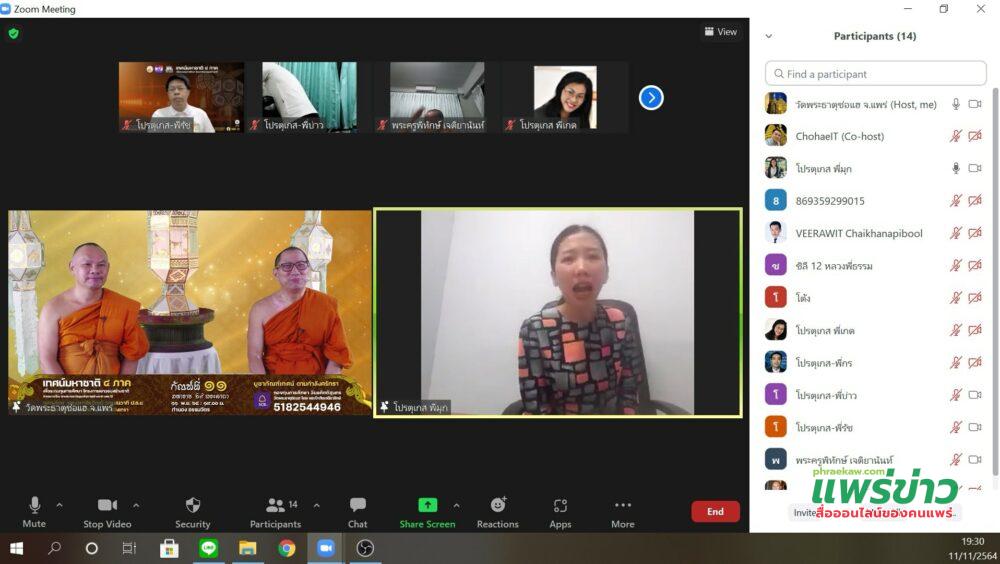Image resolution: width=1000 pixels, height=564 pixels.
Task: Click the red End meeting button
Action: coord(715,511)
